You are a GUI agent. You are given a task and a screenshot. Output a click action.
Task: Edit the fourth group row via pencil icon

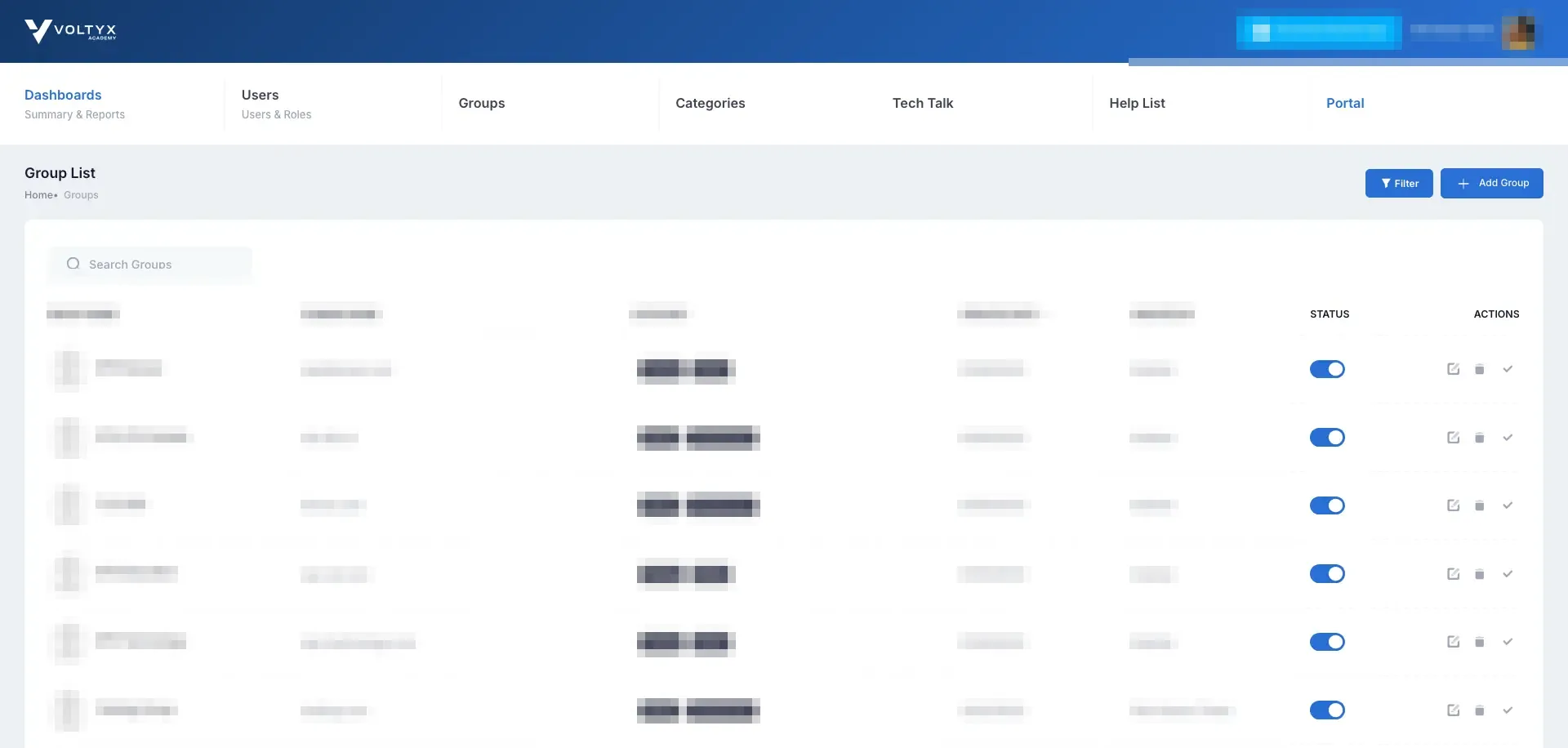(x=1453, y=574)
